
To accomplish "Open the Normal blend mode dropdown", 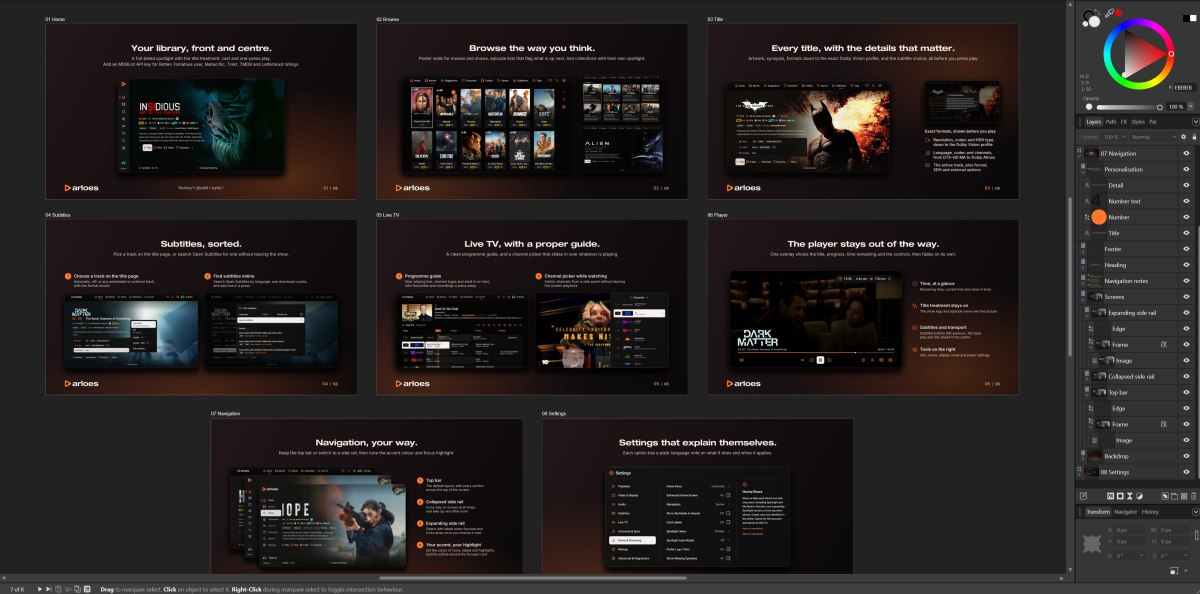I will pos(1154,137).
